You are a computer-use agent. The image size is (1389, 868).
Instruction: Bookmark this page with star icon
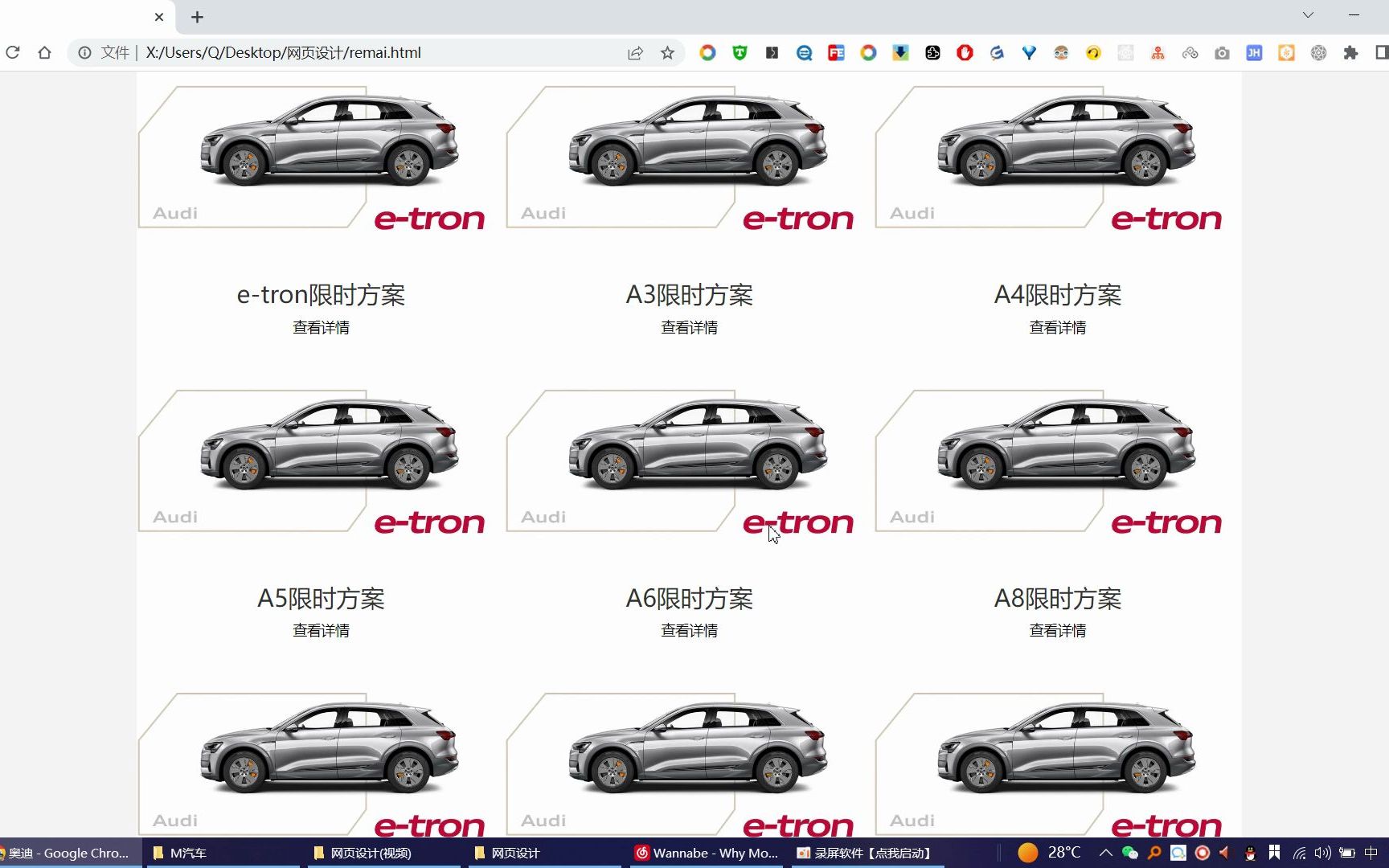pyautogui.click(x=667, y=53)
